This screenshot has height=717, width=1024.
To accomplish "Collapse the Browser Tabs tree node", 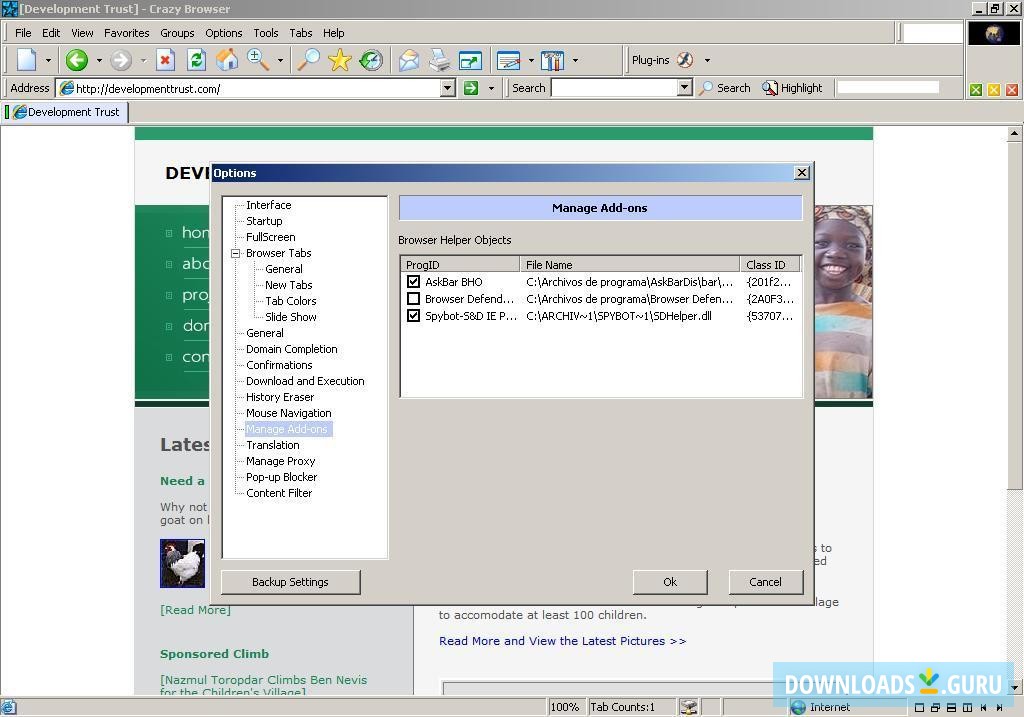I will 236,253.
